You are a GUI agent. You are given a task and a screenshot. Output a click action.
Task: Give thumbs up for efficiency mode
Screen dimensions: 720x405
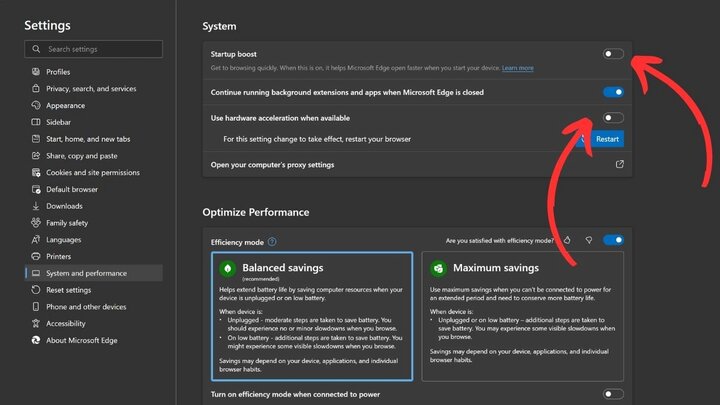568,240
